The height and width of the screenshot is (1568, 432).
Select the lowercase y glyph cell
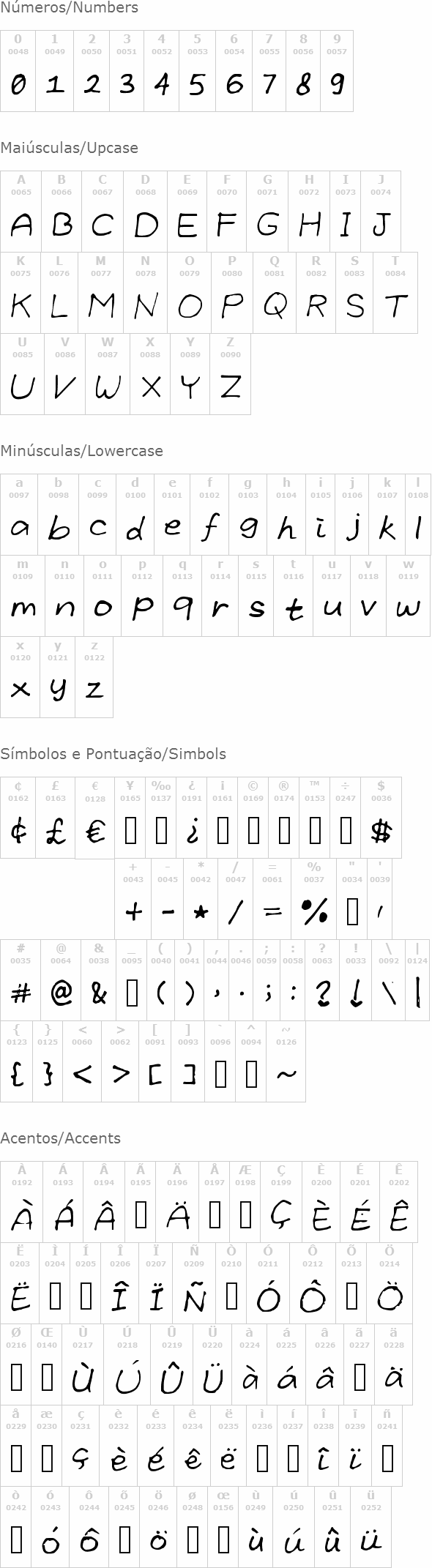(58, 677)
